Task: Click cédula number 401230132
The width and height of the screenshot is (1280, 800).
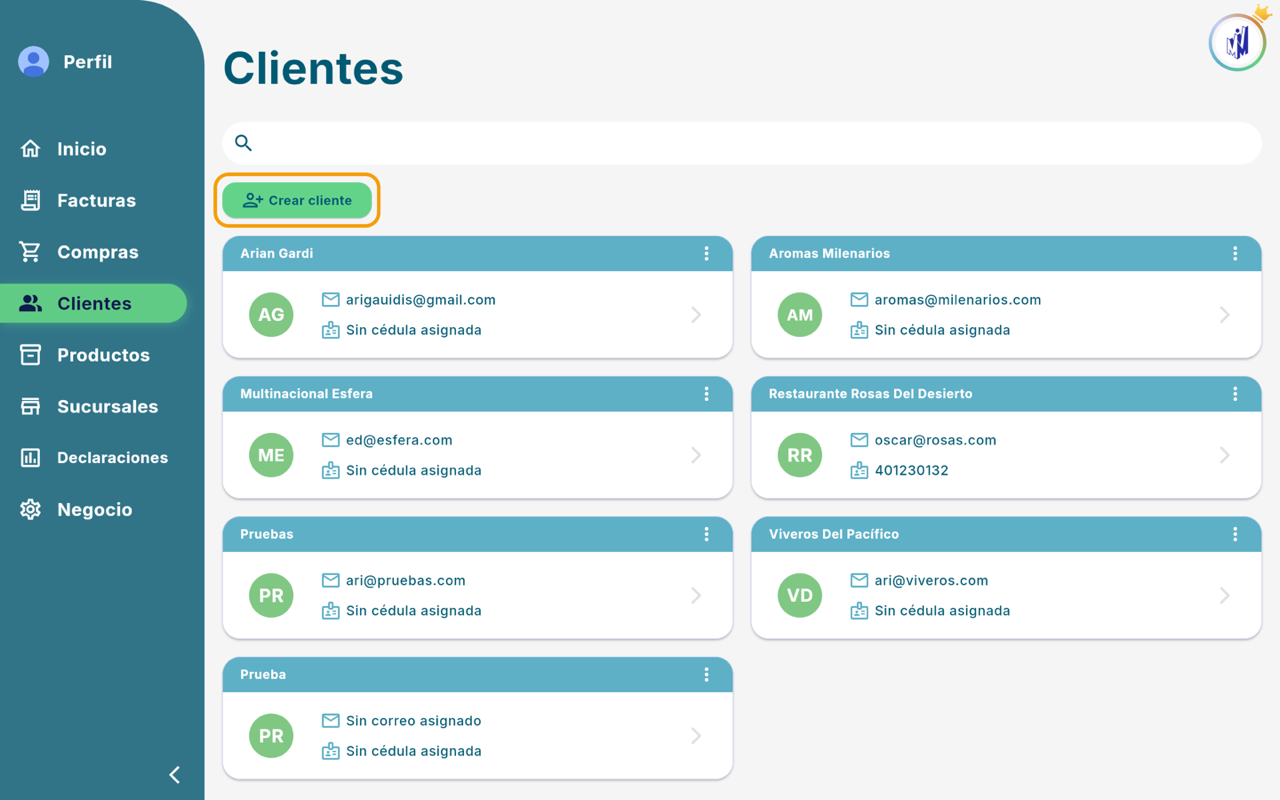Action: point(911,470)
